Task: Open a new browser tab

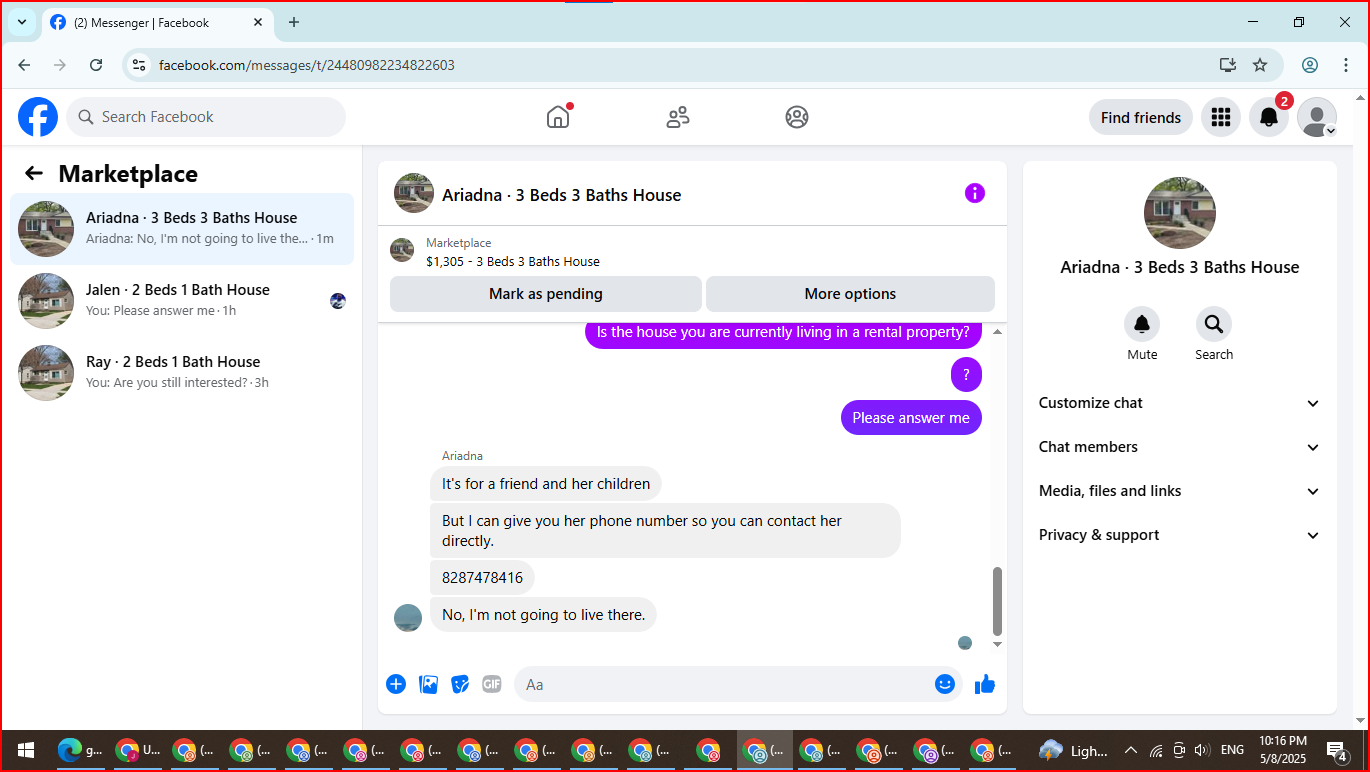Action: pos(294,22)
